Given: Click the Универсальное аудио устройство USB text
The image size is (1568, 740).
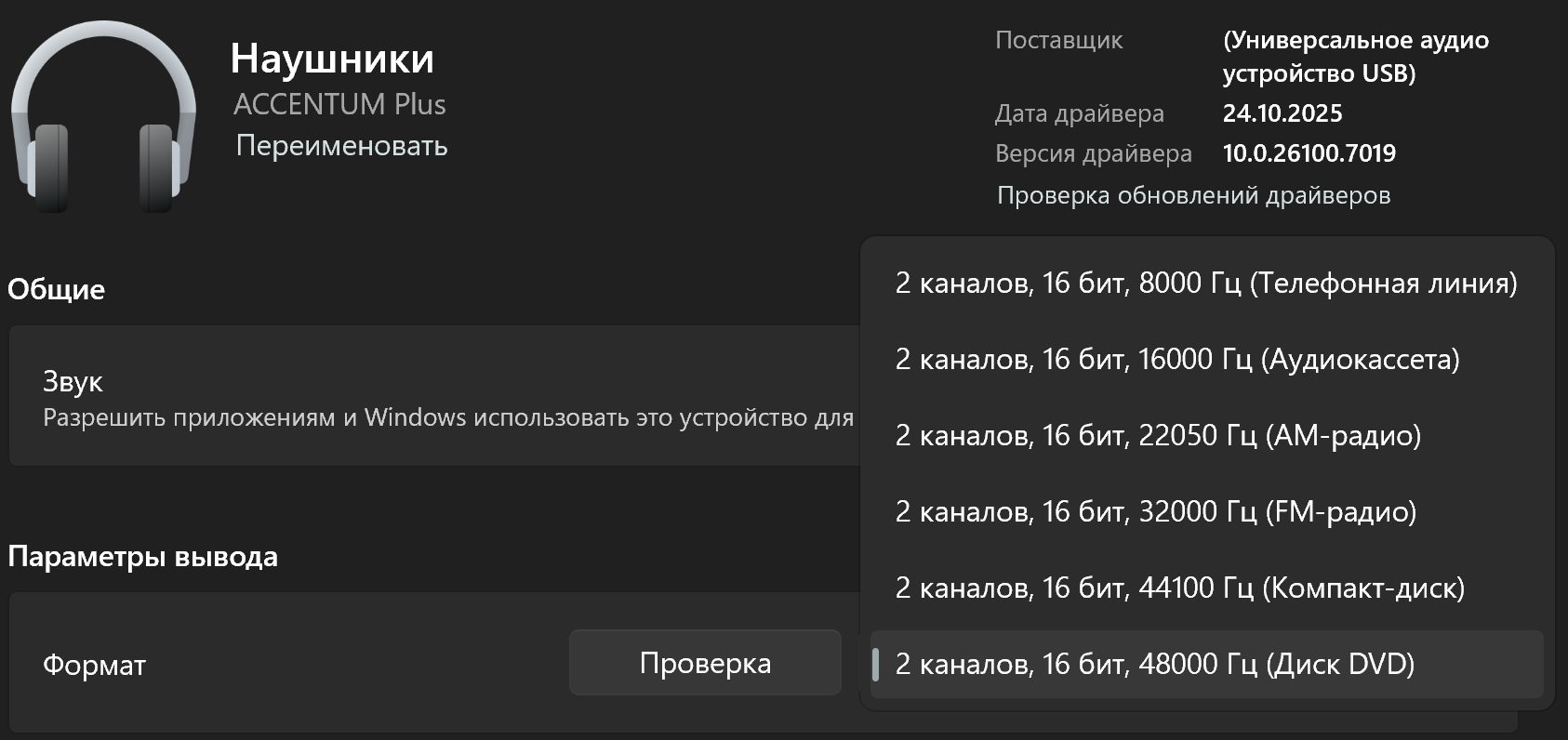Looking at the screenshot, I should [1355, 57].
